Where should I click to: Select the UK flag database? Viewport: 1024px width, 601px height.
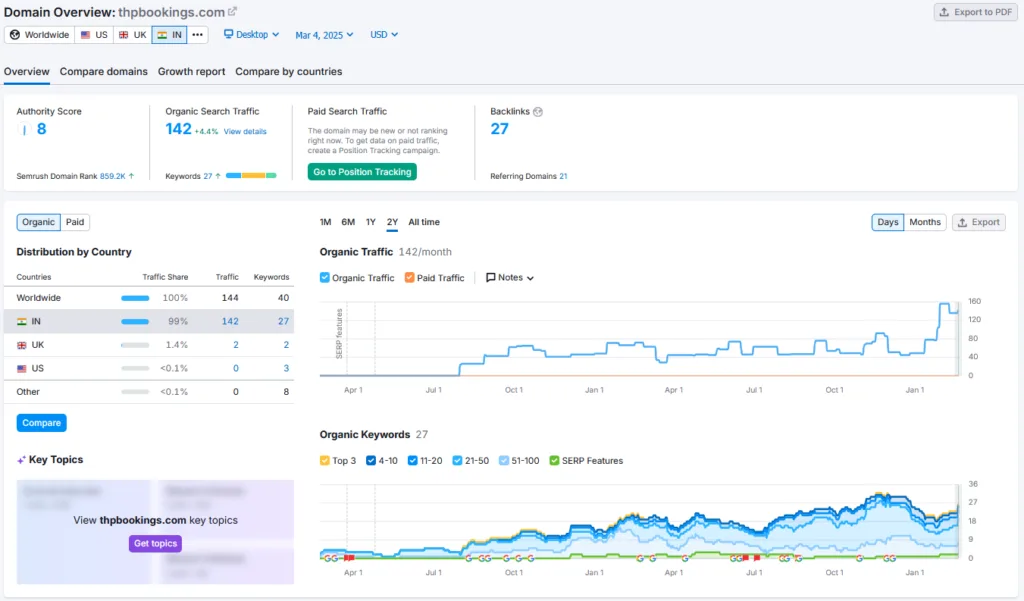[x=133, y=35]
